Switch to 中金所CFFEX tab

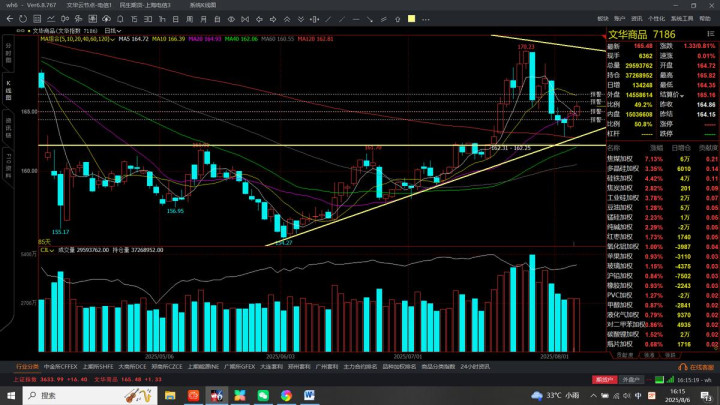(61, 366)
